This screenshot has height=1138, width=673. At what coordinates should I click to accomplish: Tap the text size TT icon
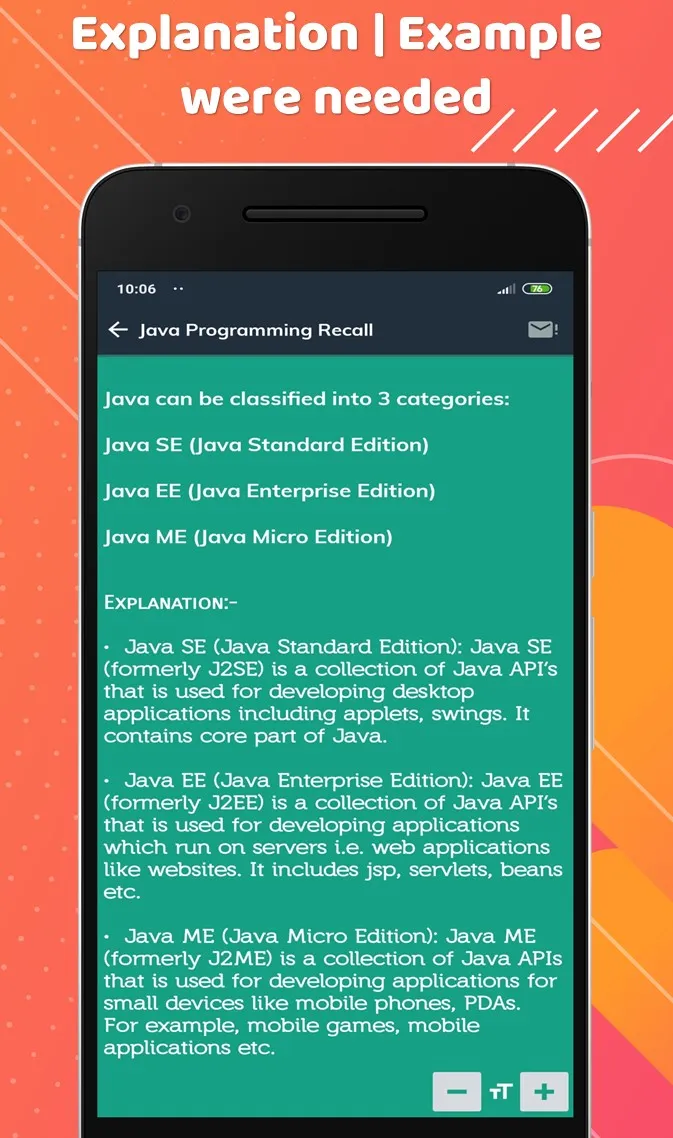click(501, 1091)
